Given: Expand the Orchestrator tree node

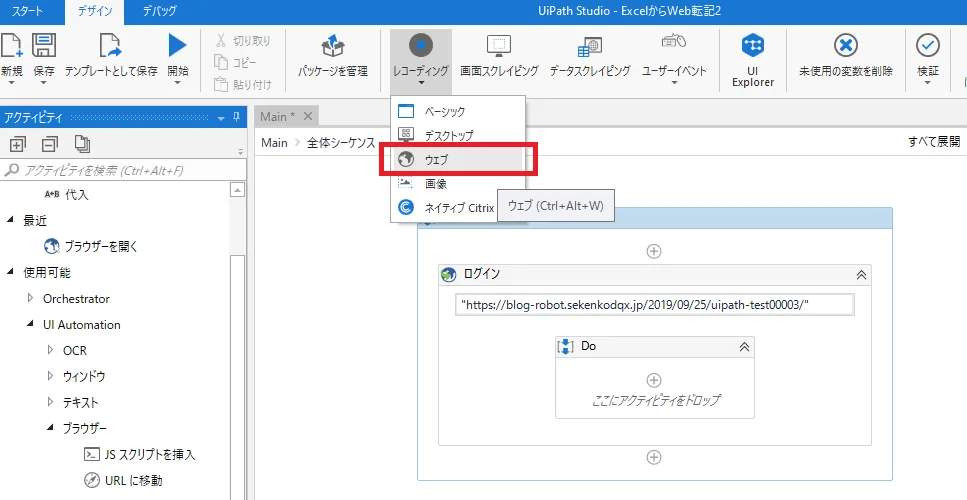Looking at the screenshot, I should 31,298.
